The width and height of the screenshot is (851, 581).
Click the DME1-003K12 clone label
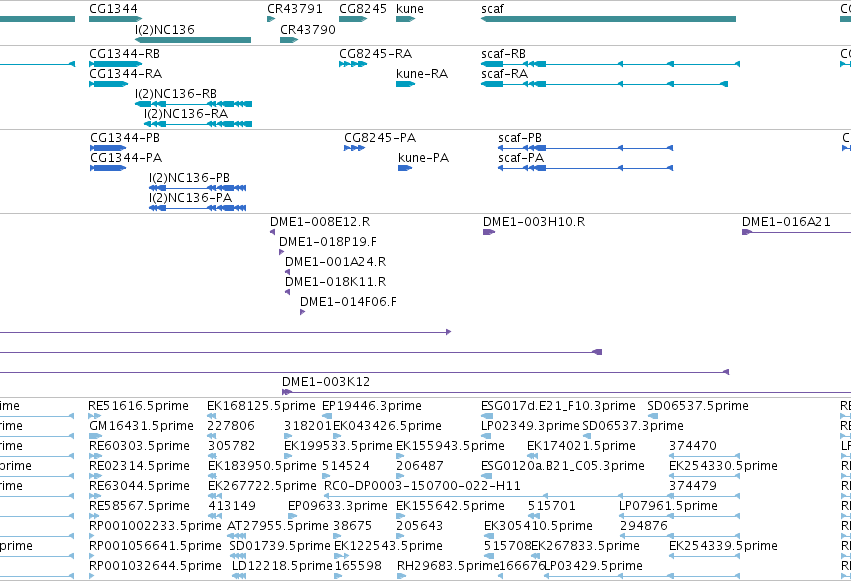click(326, 382)
